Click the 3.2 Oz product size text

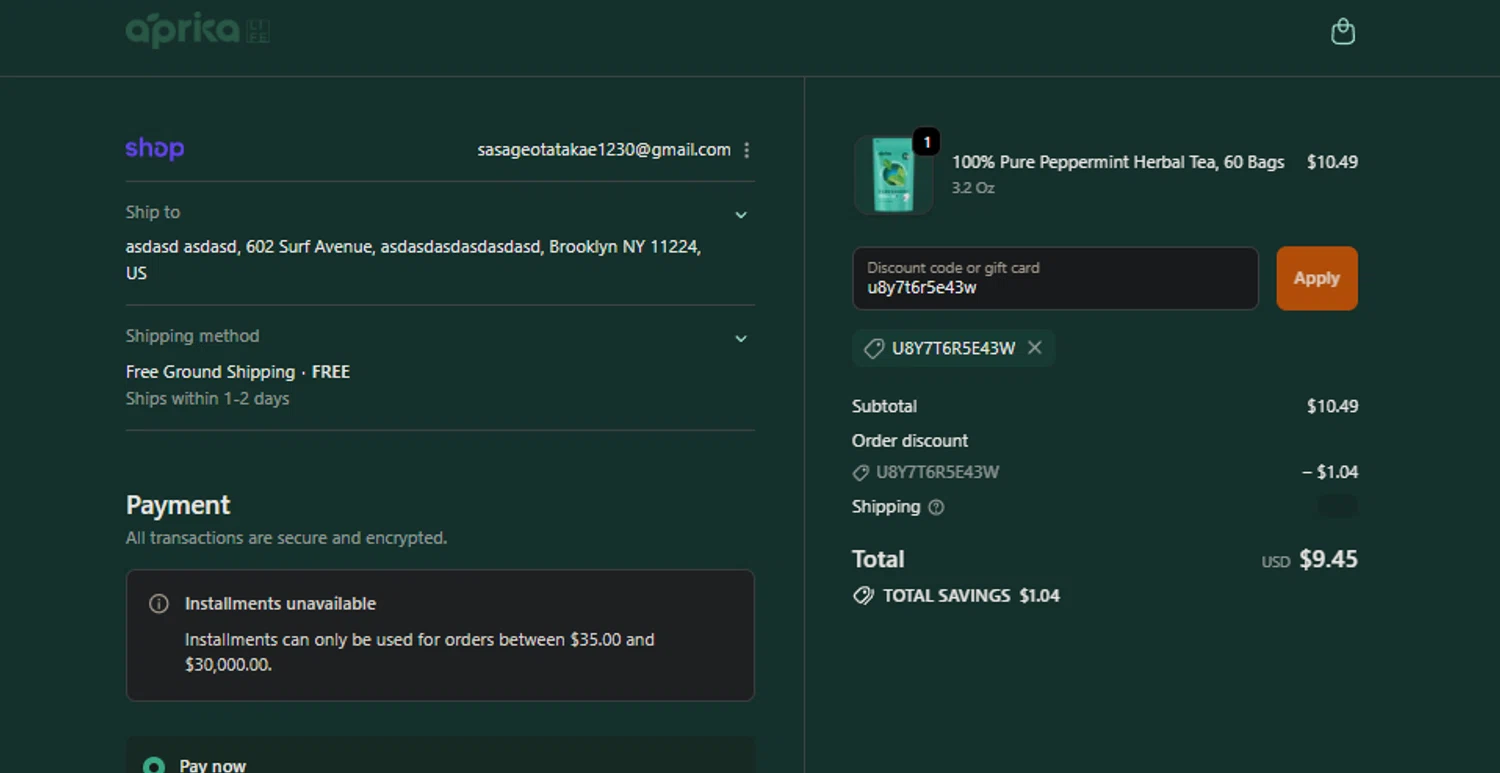[973, 188]
